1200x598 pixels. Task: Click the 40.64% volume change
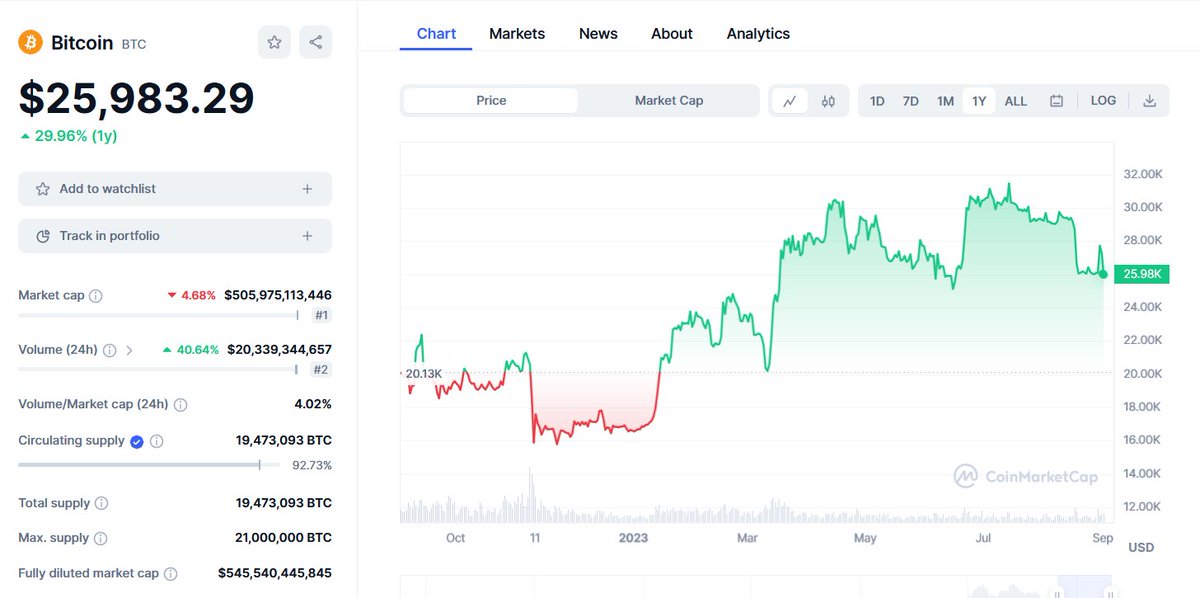coord(190,350)
